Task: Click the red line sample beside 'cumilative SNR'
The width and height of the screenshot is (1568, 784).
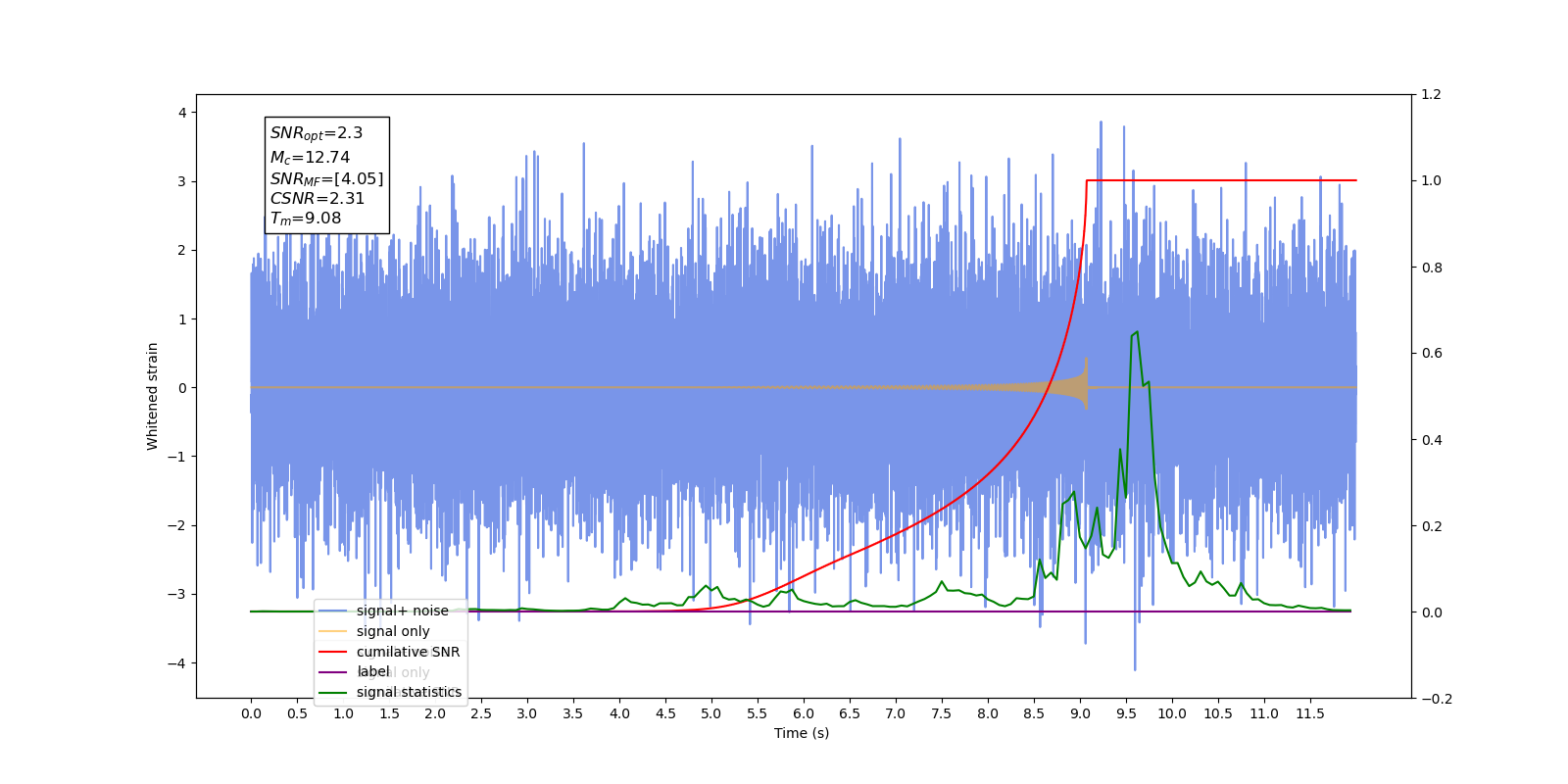Action: click(333, 652)
